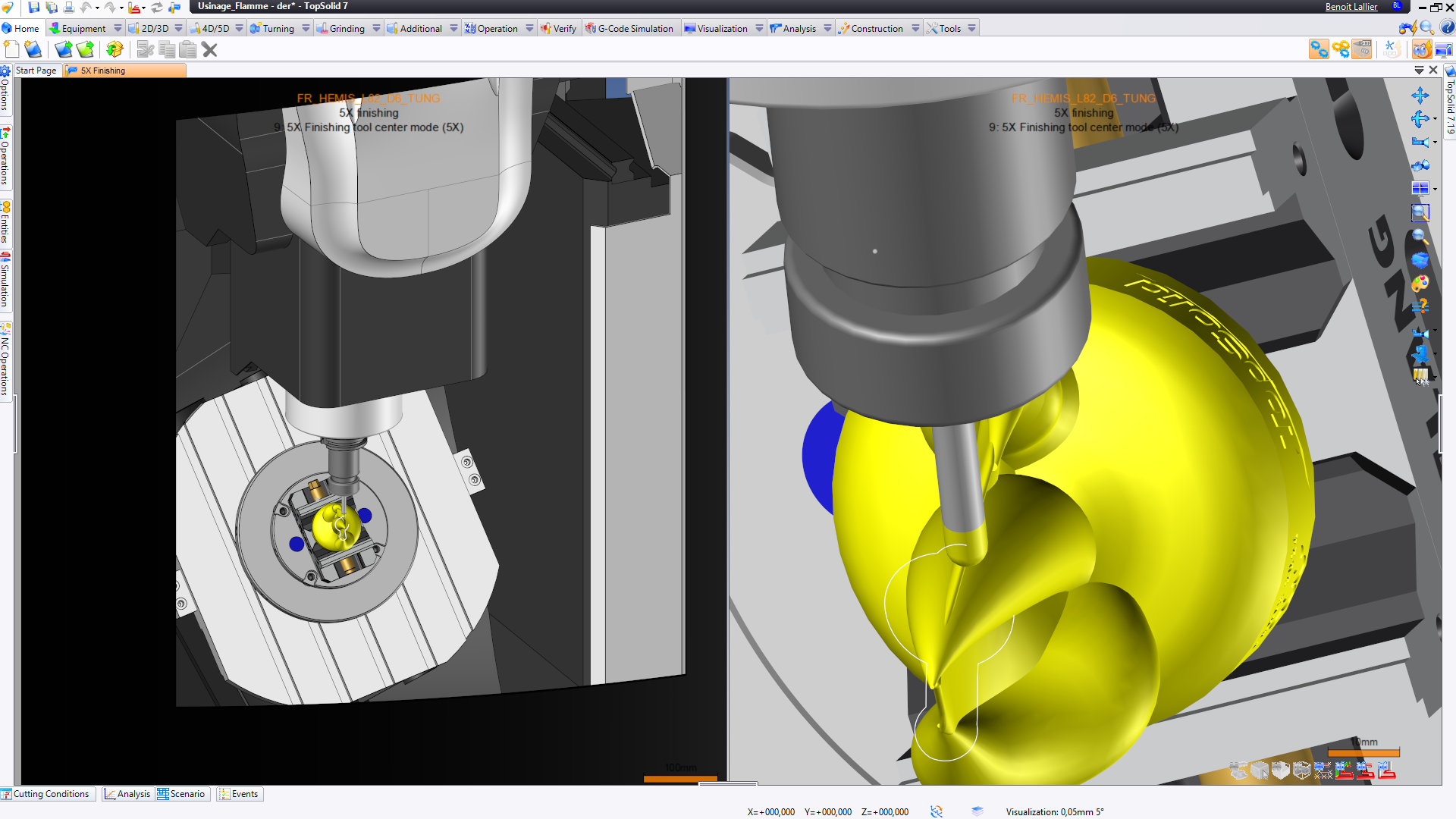Open the Simulation side panel
Screen dimensions: 1456x819
(x=5, y=279)
